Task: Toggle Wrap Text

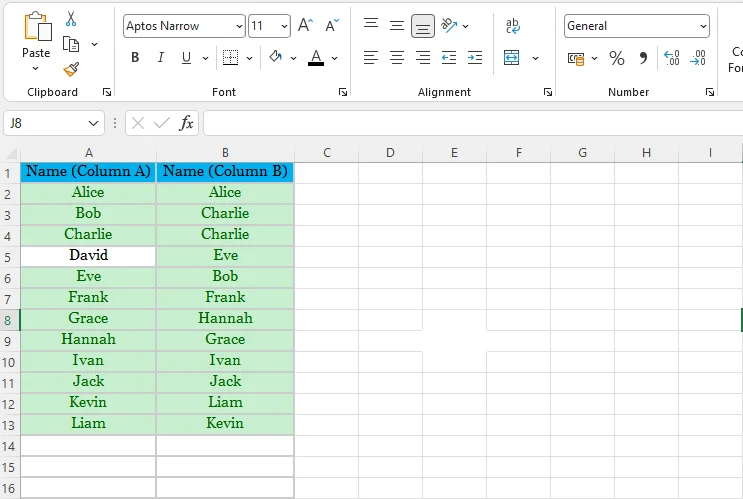Action: 512,26
